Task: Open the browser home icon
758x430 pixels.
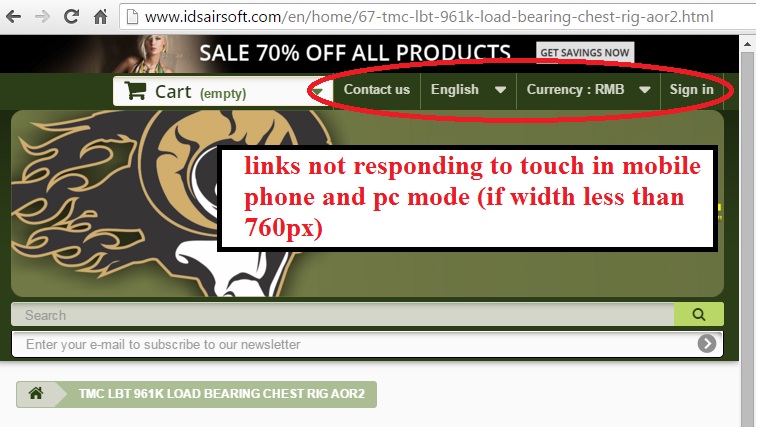Action: pyautogui.click(x=101, y=17)
